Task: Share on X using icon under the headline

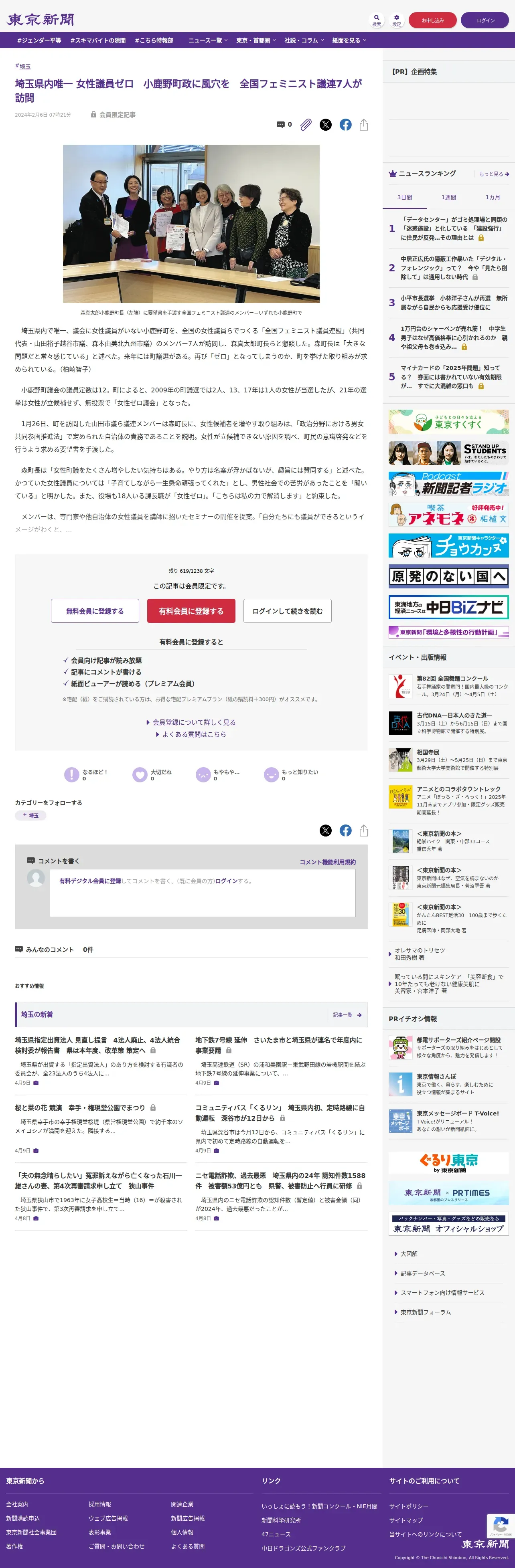Action: [325, 125]
